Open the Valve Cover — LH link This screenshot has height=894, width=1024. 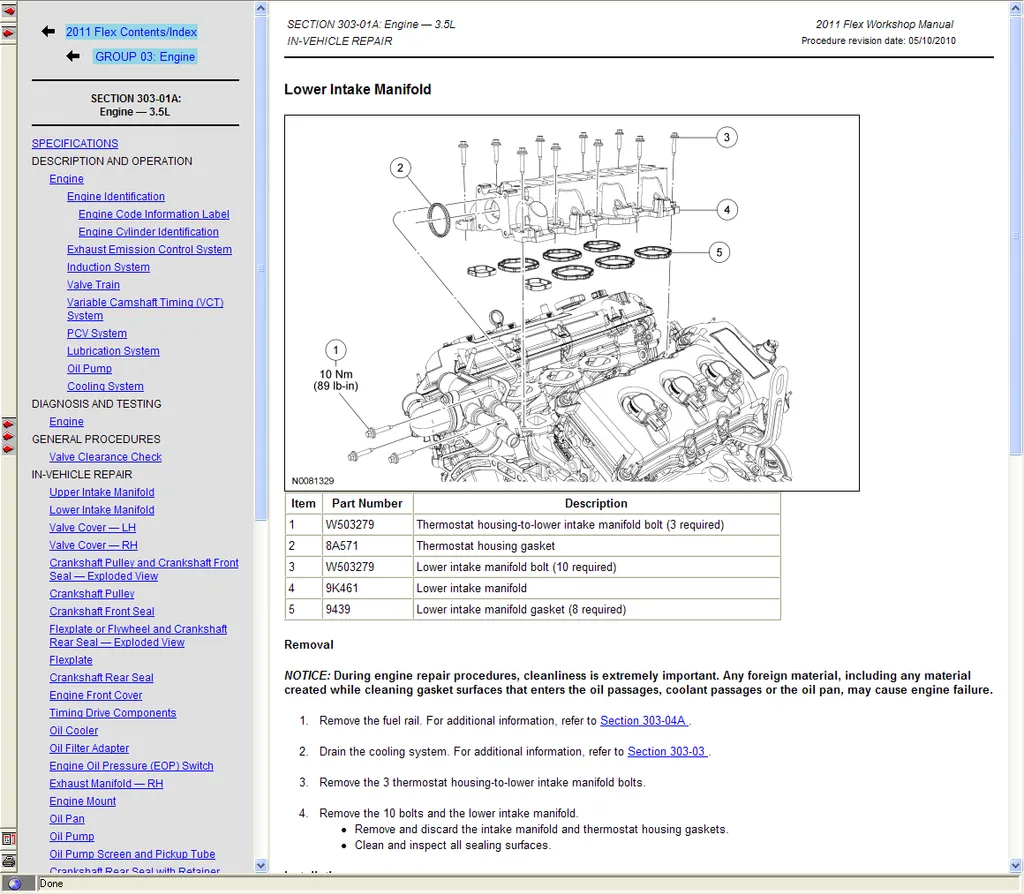point(93,527)
